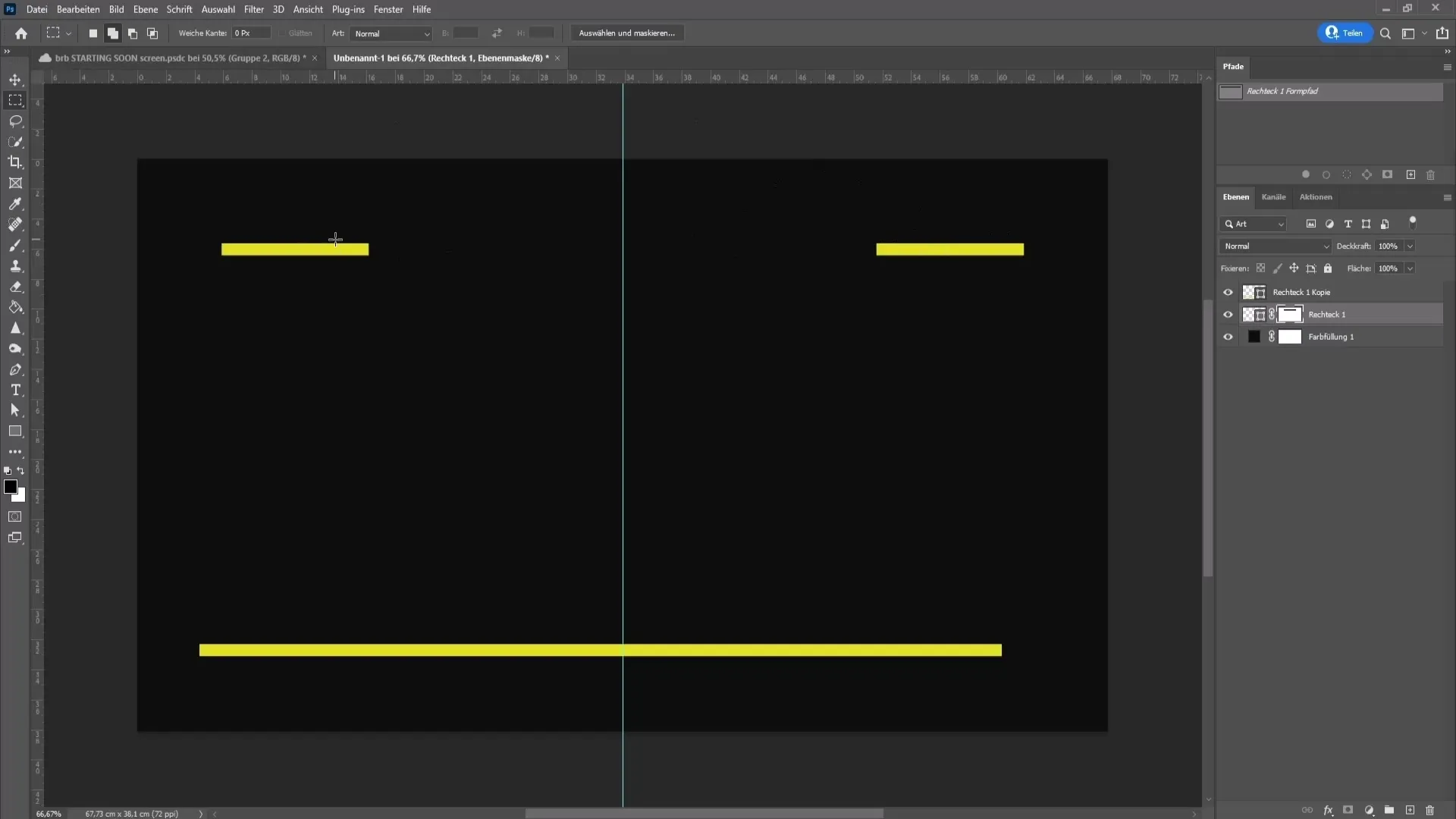Select the Move tool in toolbar
The image size is (1456, 819).
pos(15,79)
